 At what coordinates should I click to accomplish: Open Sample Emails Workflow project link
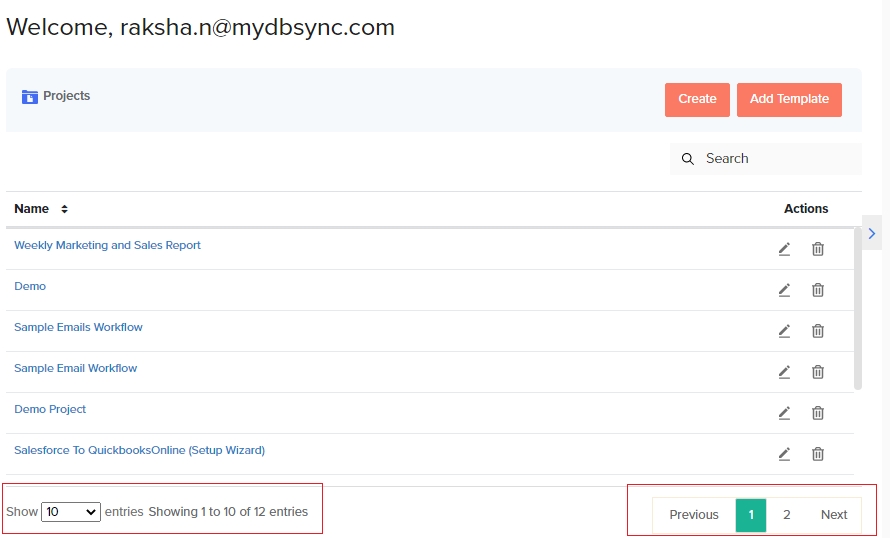click(x=78, y=327)
